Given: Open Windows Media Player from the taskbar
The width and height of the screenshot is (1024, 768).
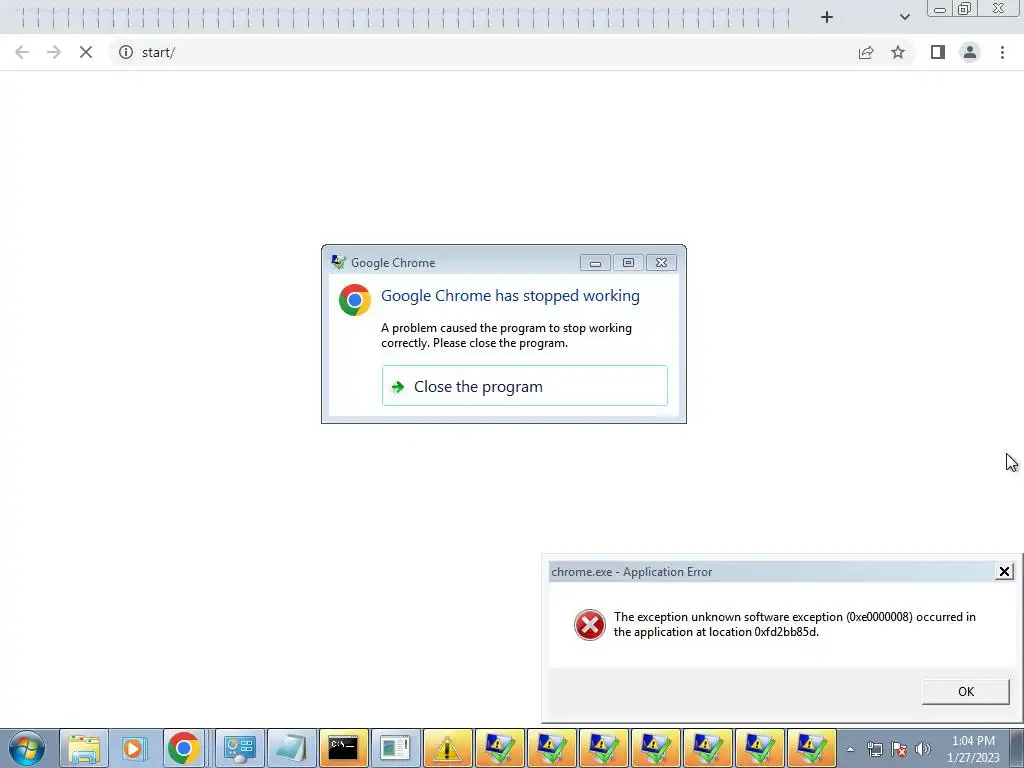Looking at the screenshot, I should 134,748.
